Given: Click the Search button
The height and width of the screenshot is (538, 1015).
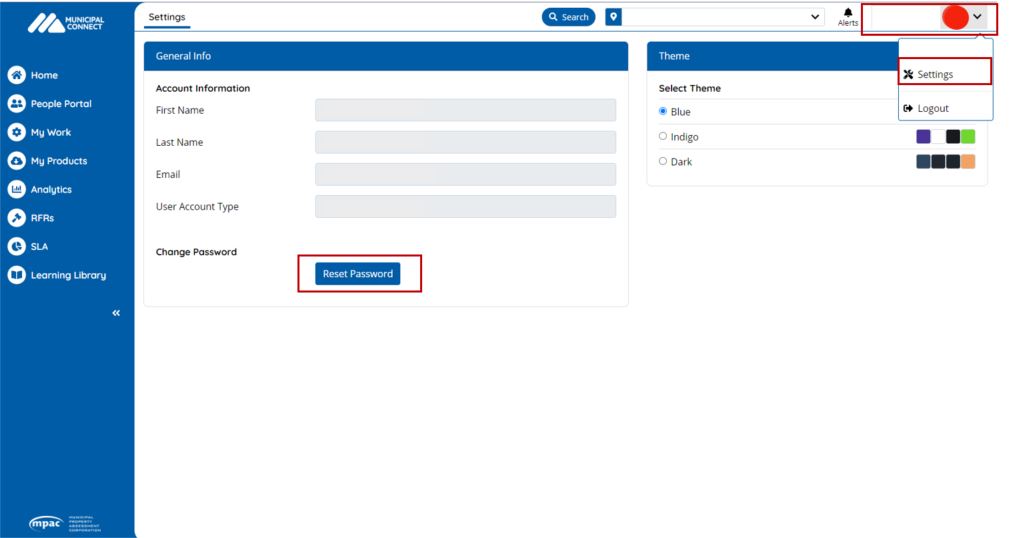Looking at the screenshot, I should point(568,17).
